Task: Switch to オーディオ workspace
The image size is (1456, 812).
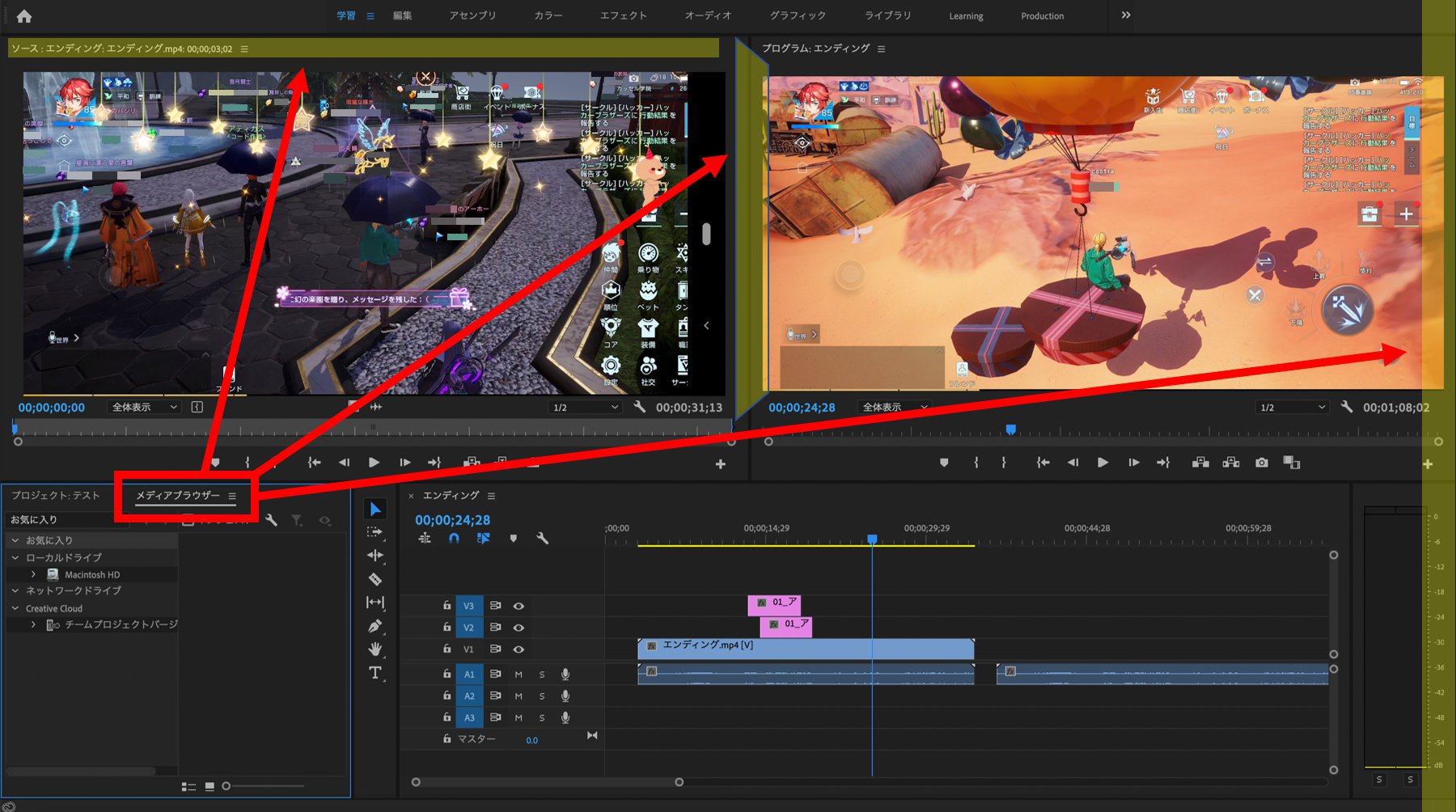Action: coord(708,15)
